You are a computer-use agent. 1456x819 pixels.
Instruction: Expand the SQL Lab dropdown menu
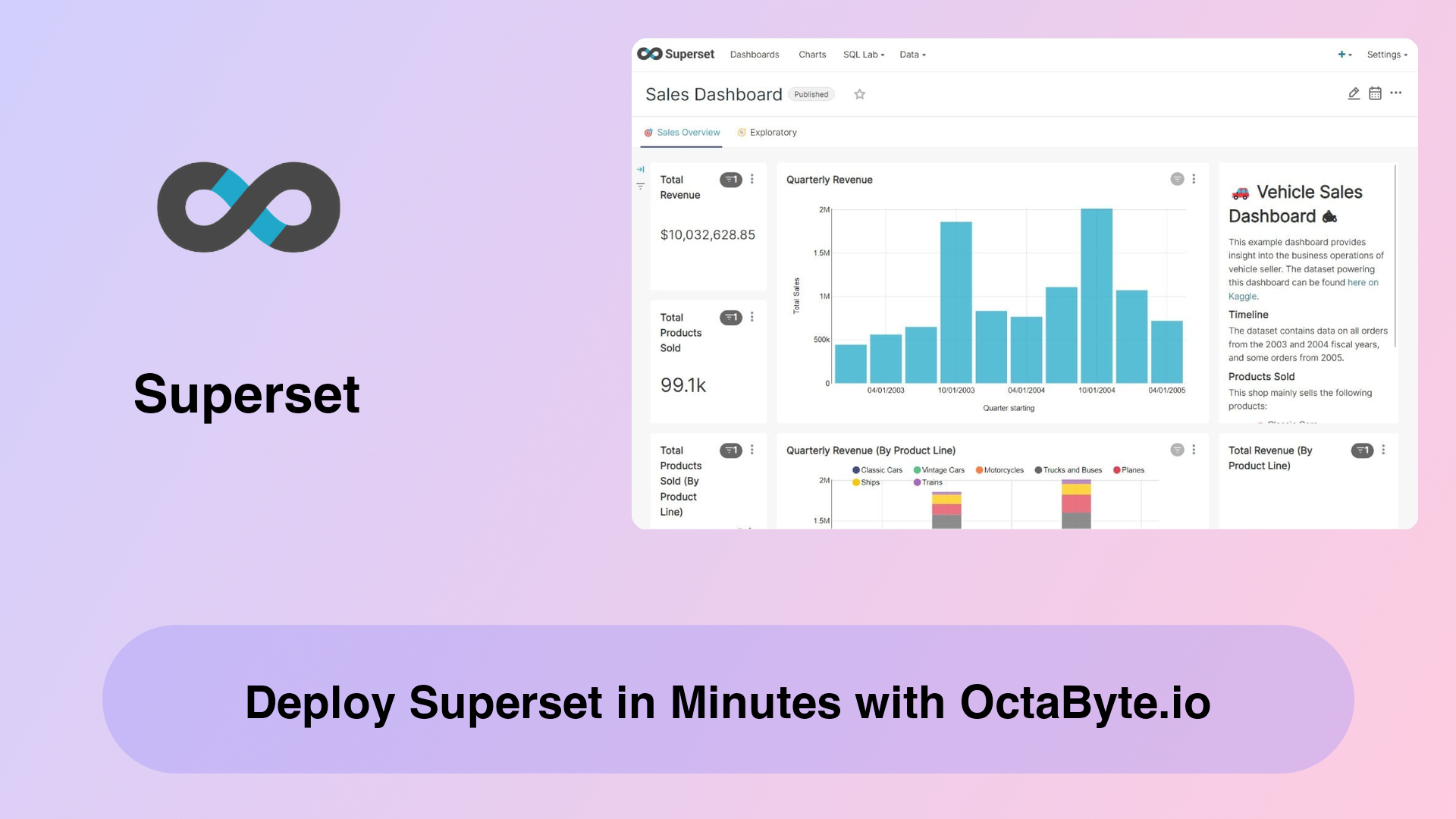862,54
